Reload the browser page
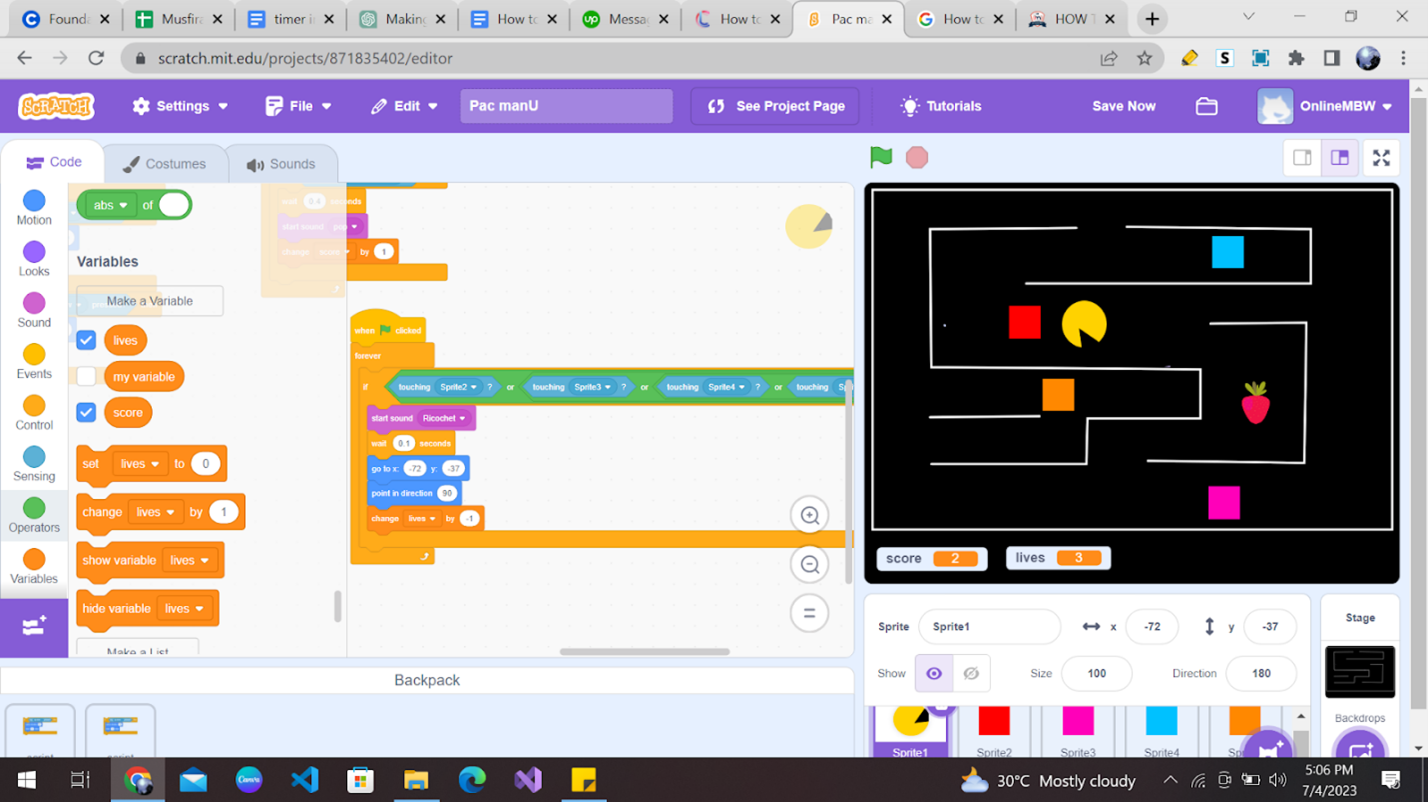Screen dimensions: 1428x802 tap(96, 58)
